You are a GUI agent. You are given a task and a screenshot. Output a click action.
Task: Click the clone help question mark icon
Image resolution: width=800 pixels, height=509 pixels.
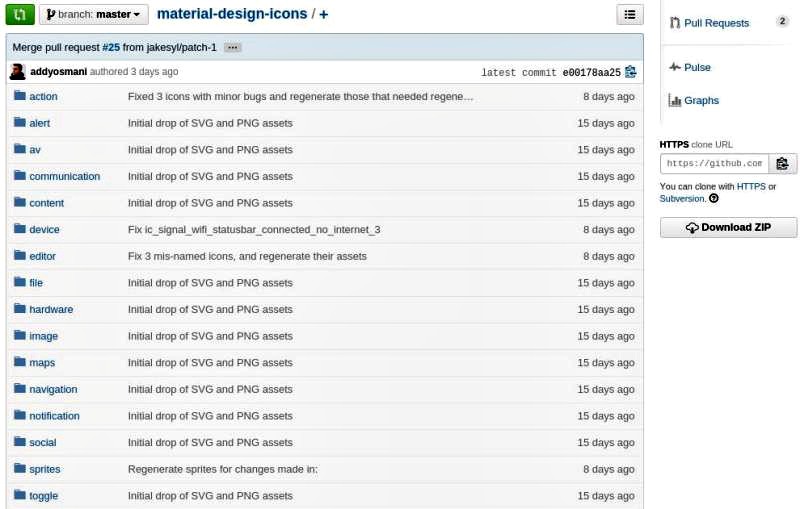click(714, 198)
